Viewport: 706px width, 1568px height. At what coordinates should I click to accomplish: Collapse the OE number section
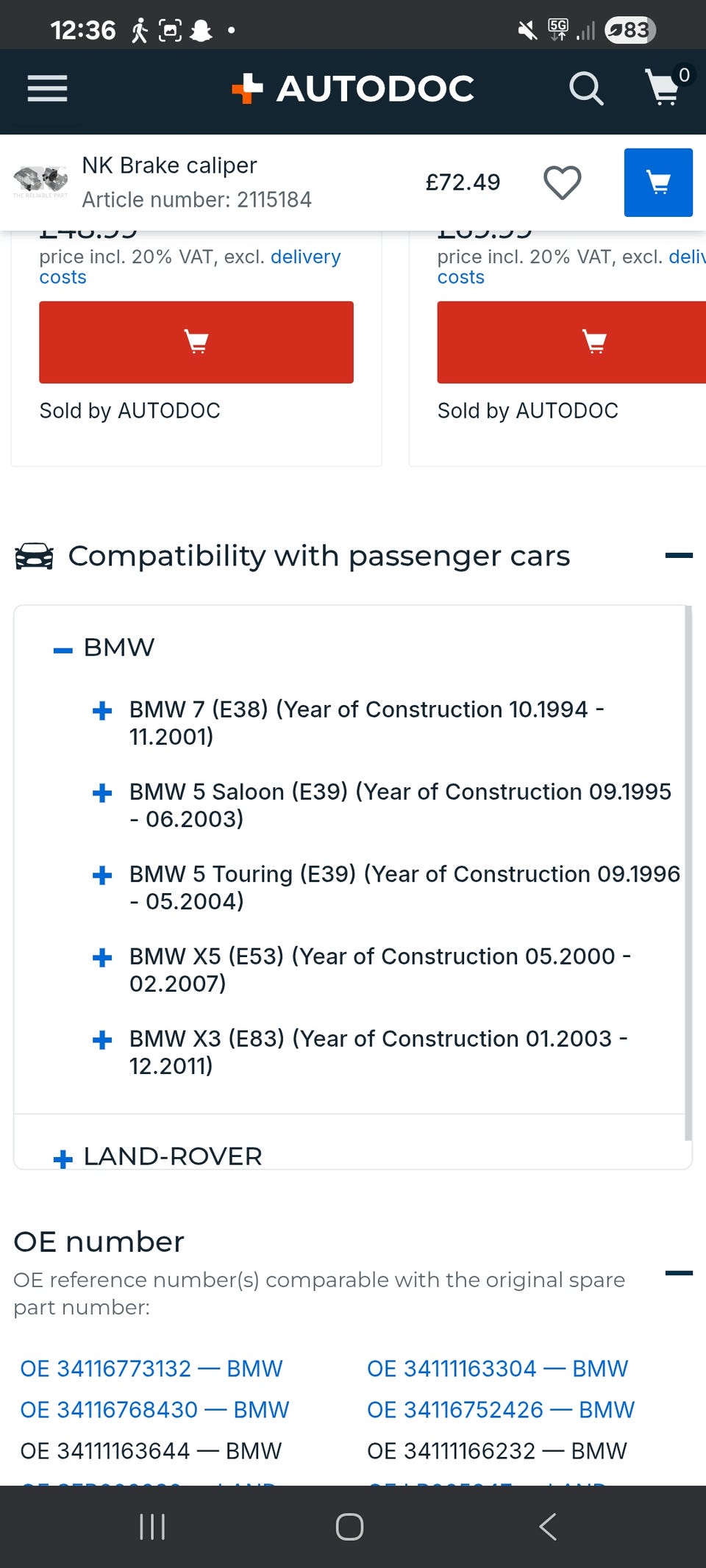click(x=678, y=1273)
